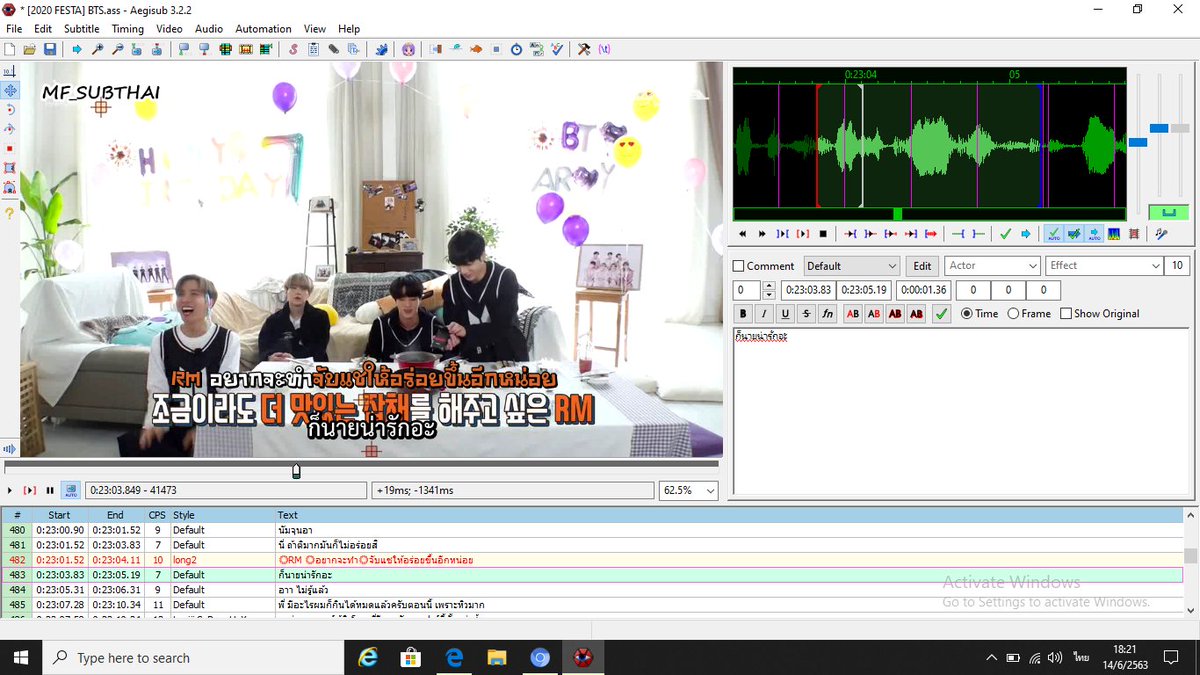Toggle bold formatting button

[743, 314]
